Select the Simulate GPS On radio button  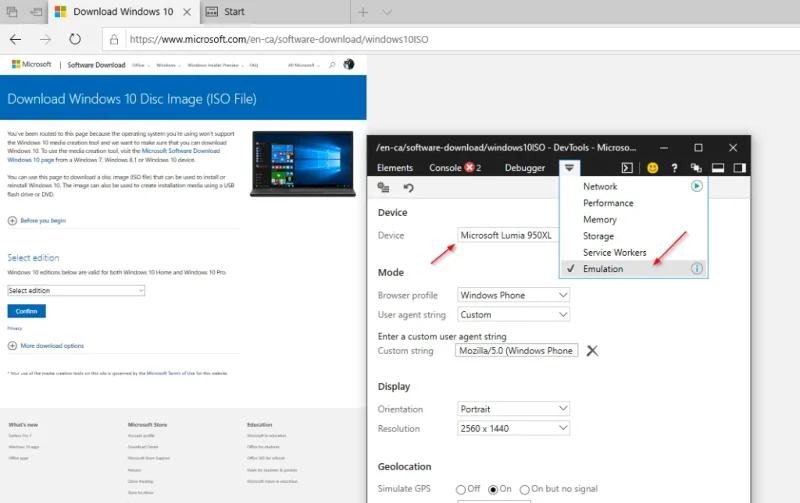pyautogui.click(x=493, y=490)
